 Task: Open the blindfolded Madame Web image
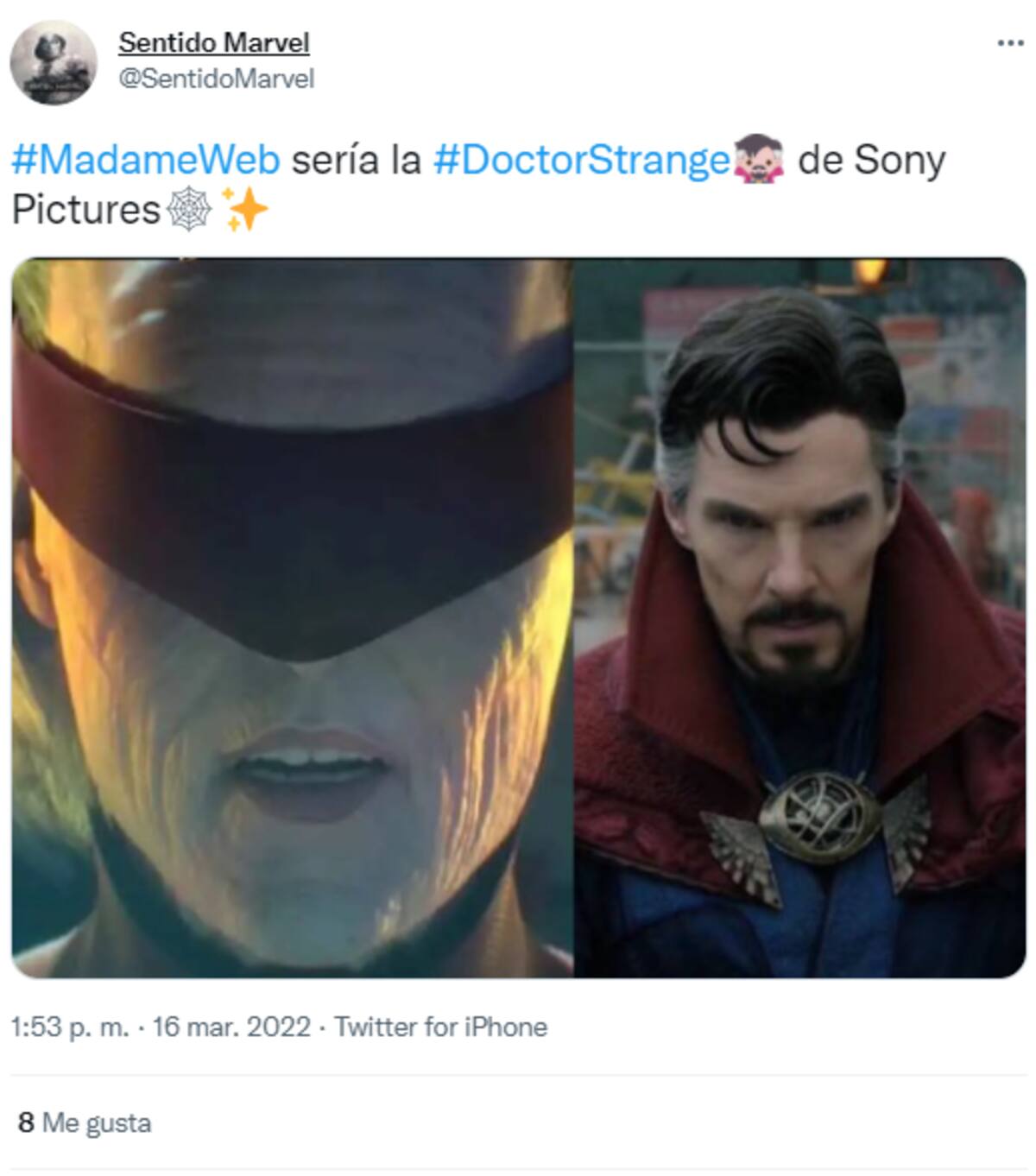coord(293,617)
